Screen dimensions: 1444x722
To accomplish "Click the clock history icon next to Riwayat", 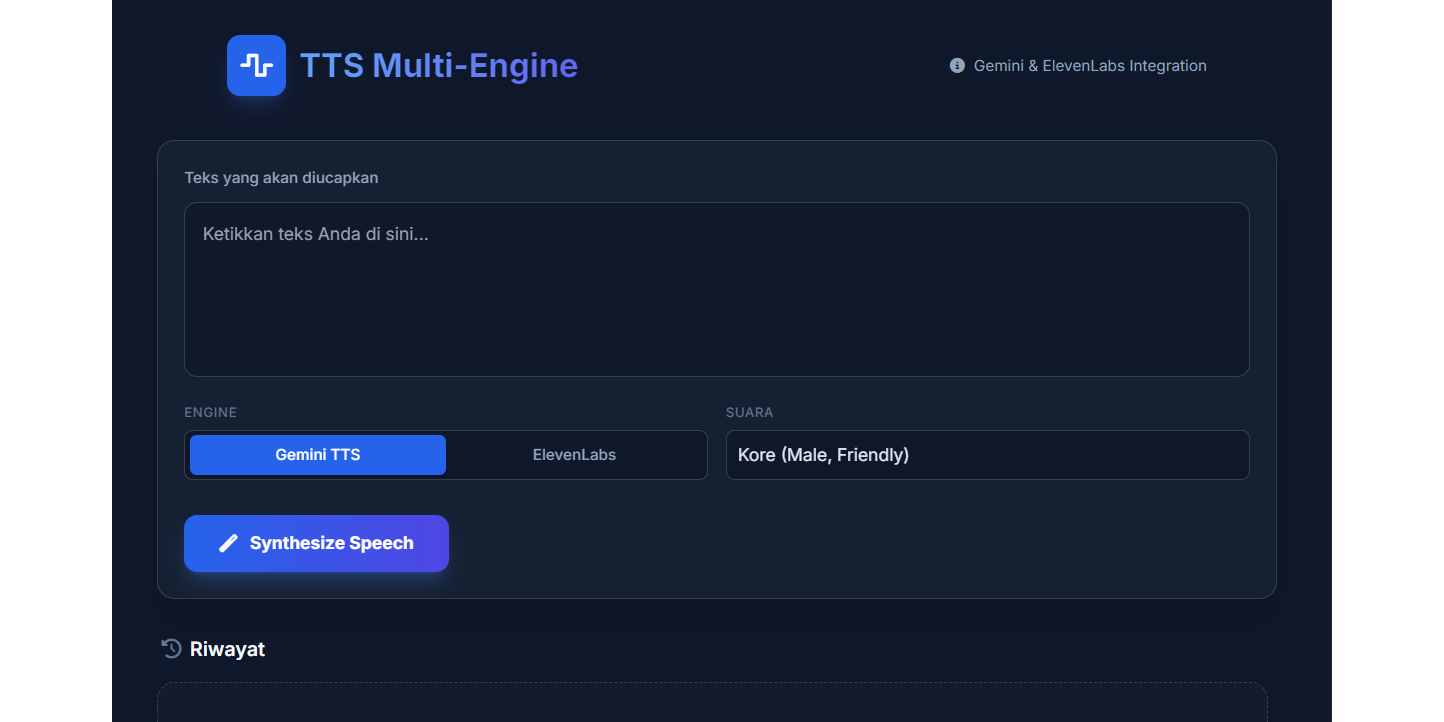I will click(x=170, y=648).
